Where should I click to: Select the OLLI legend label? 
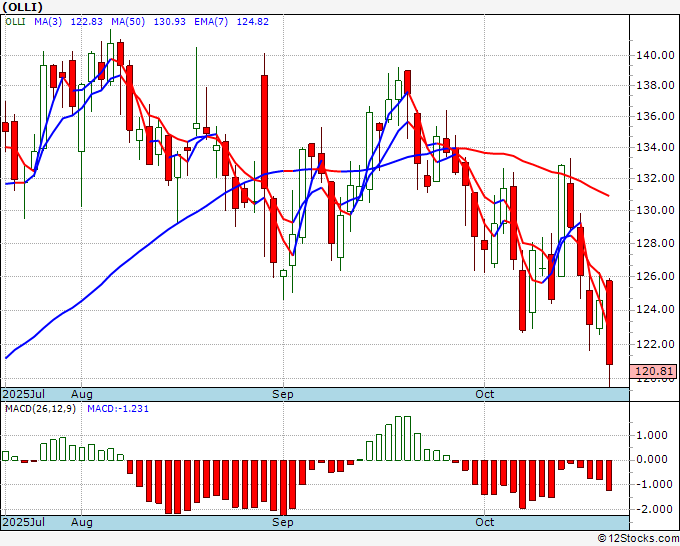coord(15,22)
